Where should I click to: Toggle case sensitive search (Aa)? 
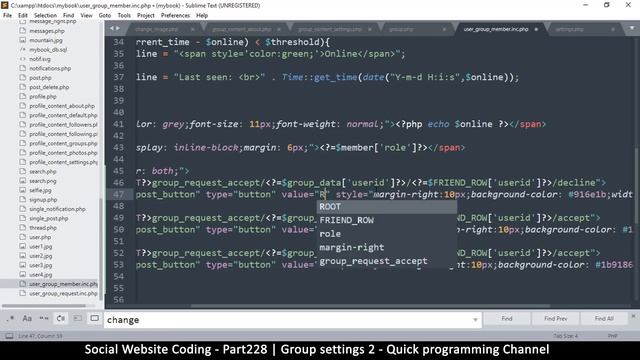coord(27,318)
